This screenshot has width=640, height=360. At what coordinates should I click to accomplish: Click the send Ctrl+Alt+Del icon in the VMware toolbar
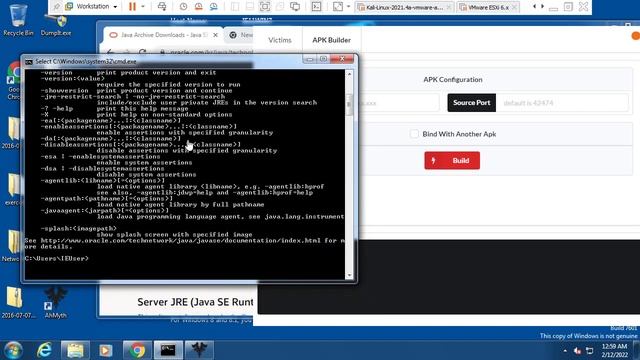point(162,7)
